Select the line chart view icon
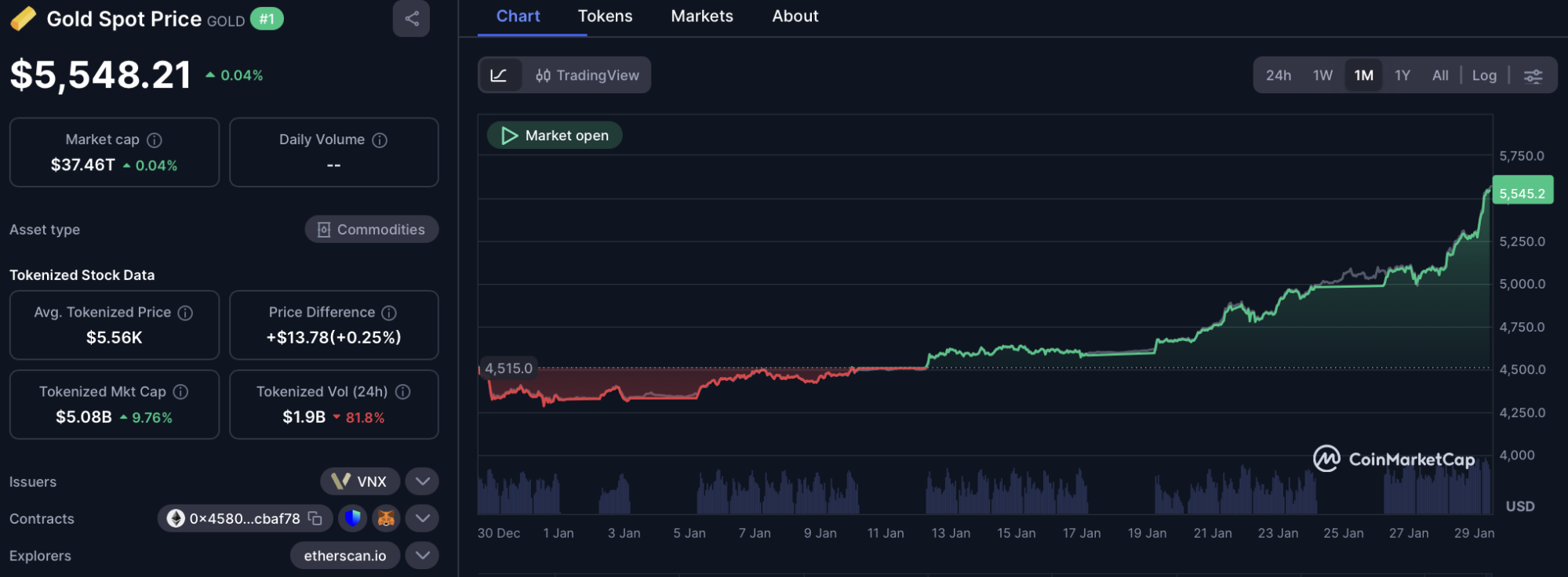Image resolution: width=1568 pixels, height=577 pixels. (500, 75)
